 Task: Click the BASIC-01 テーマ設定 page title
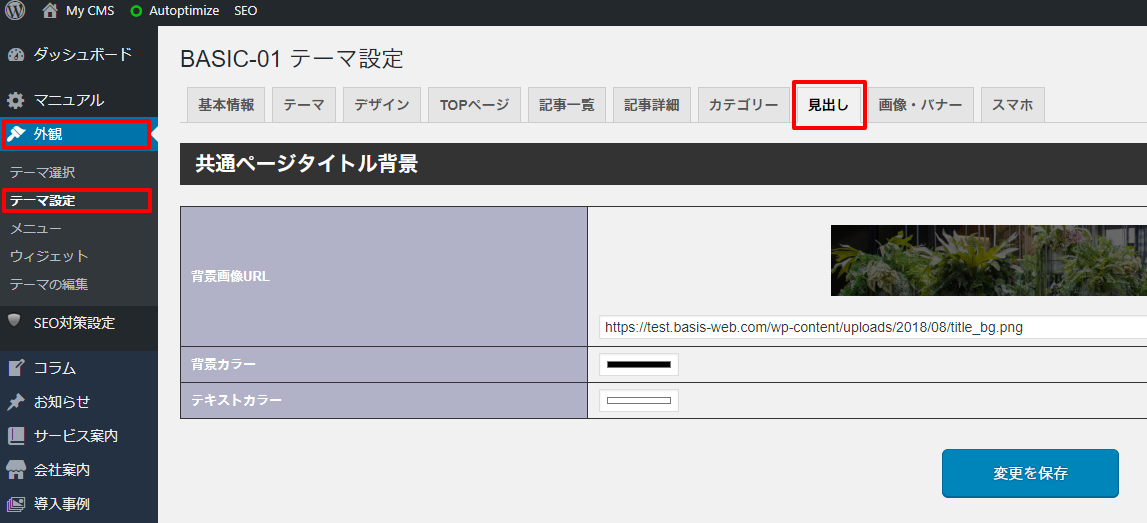tap(292, 59)
